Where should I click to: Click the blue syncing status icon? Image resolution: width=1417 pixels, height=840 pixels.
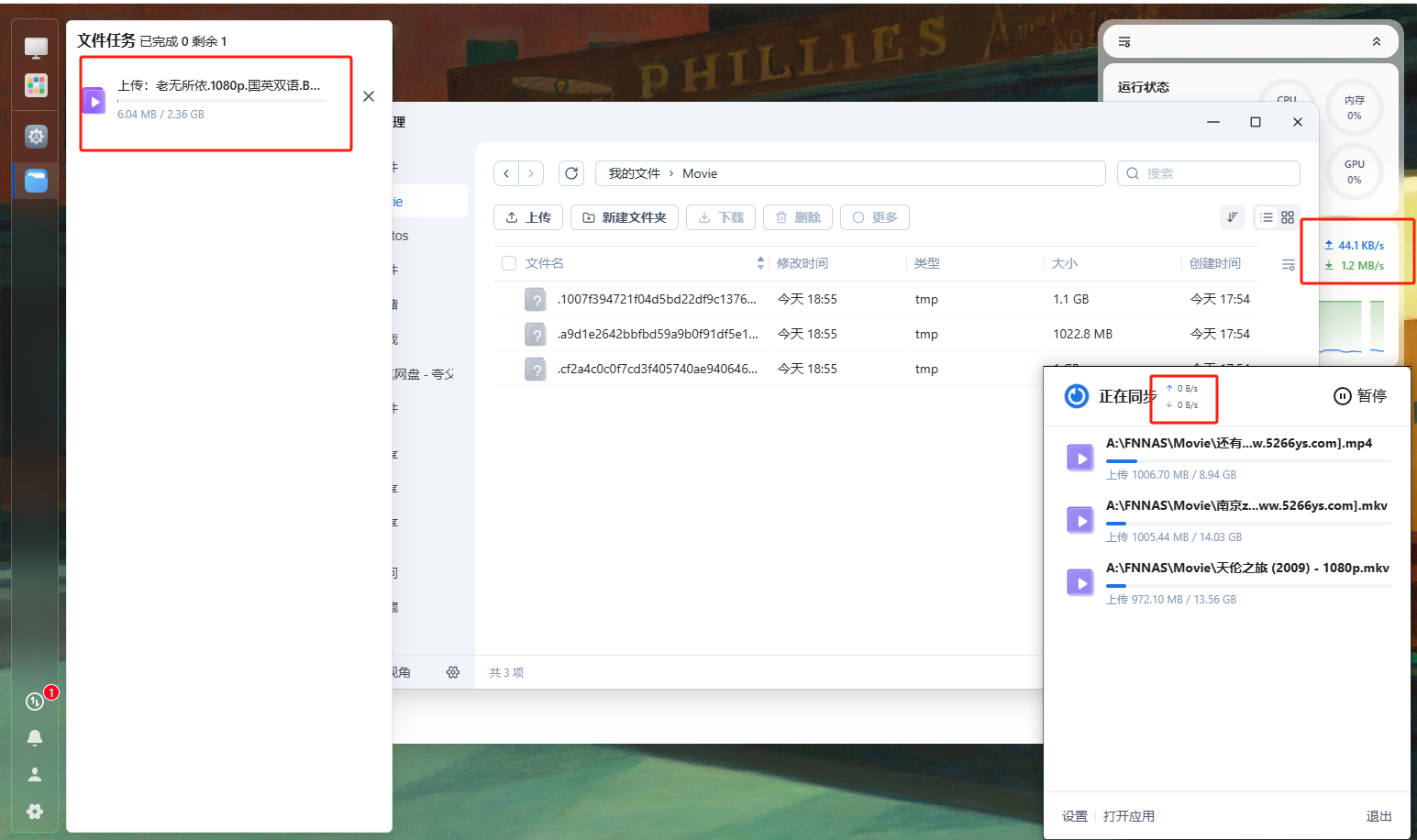pyautogui.click(x=1076, y=396)
